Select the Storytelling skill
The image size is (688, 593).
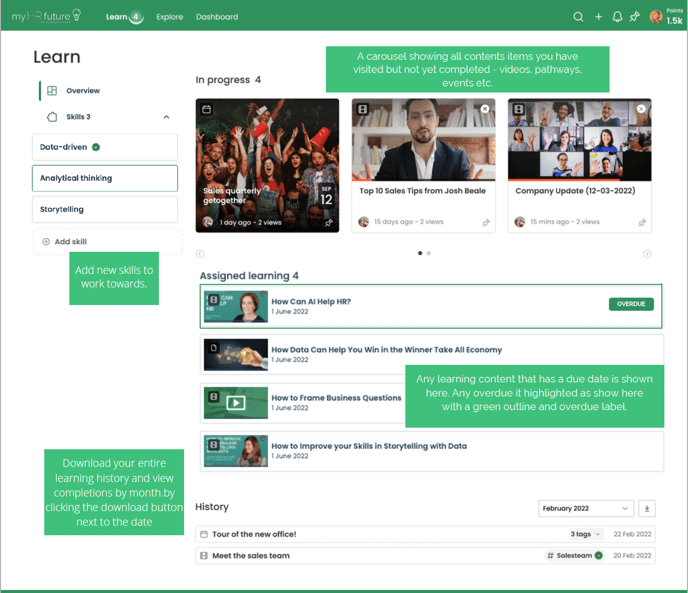pos(105,209)
